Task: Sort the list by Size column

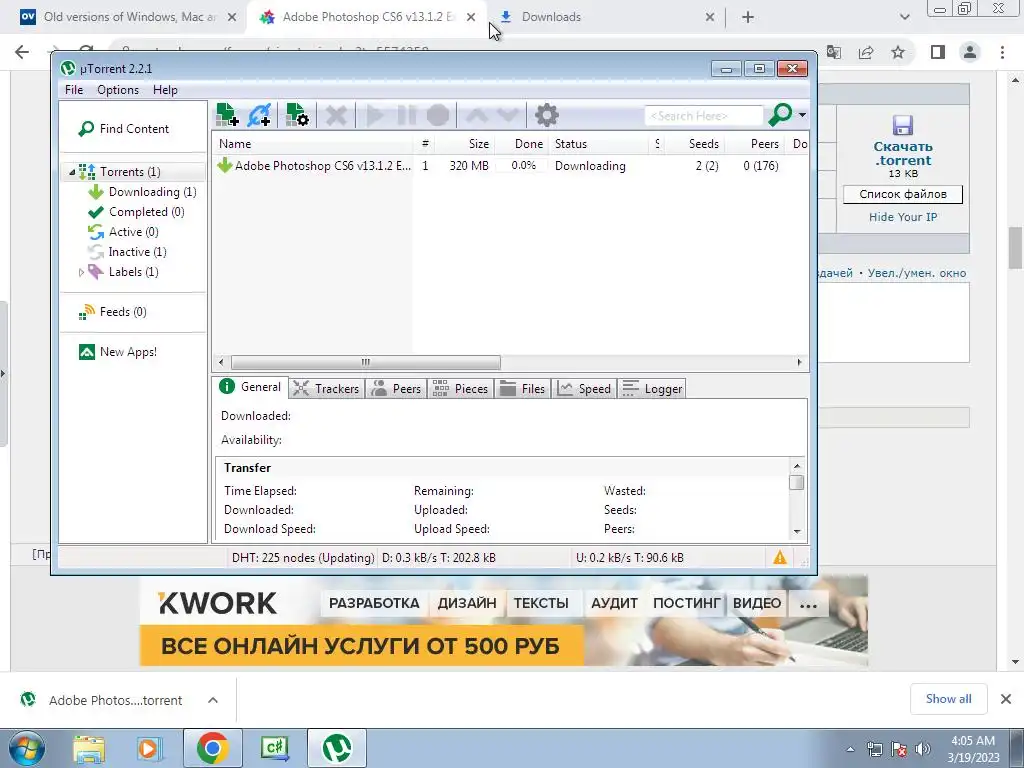Action: pos(464,144)
